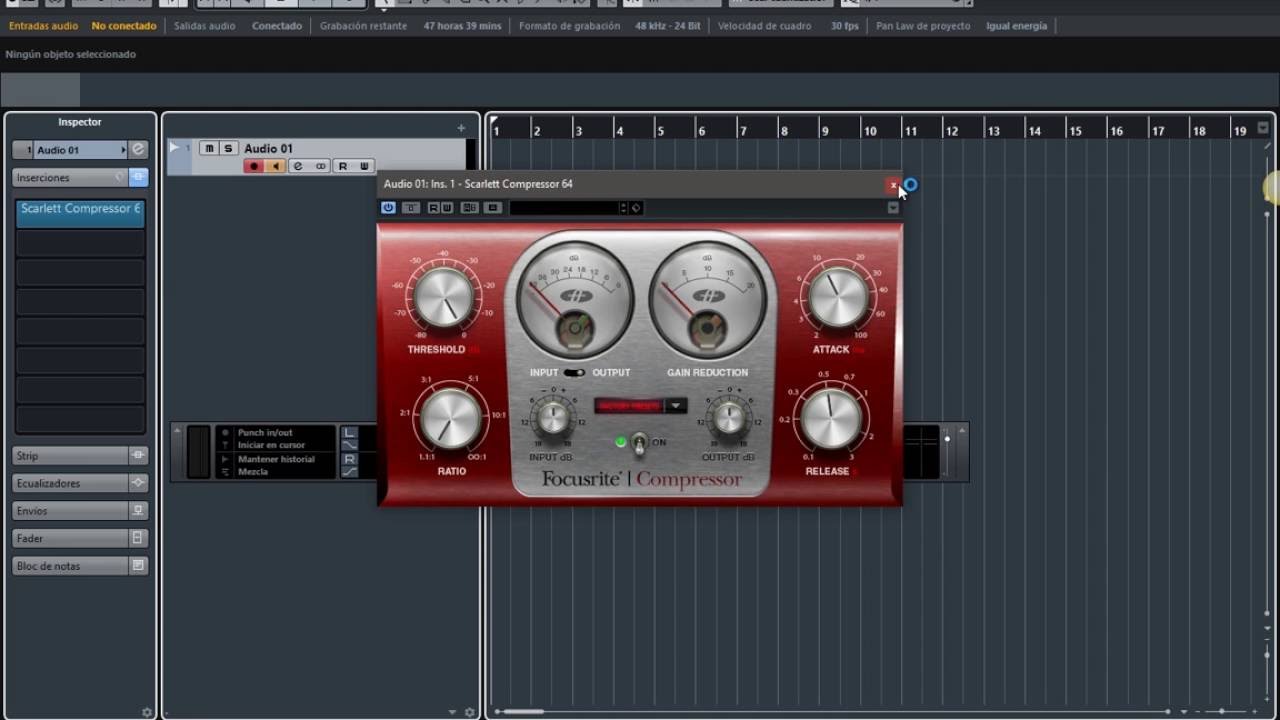Screen dimensions: 1280x720
Task: Add a track with the plus icon
Action: coord(461,128)
